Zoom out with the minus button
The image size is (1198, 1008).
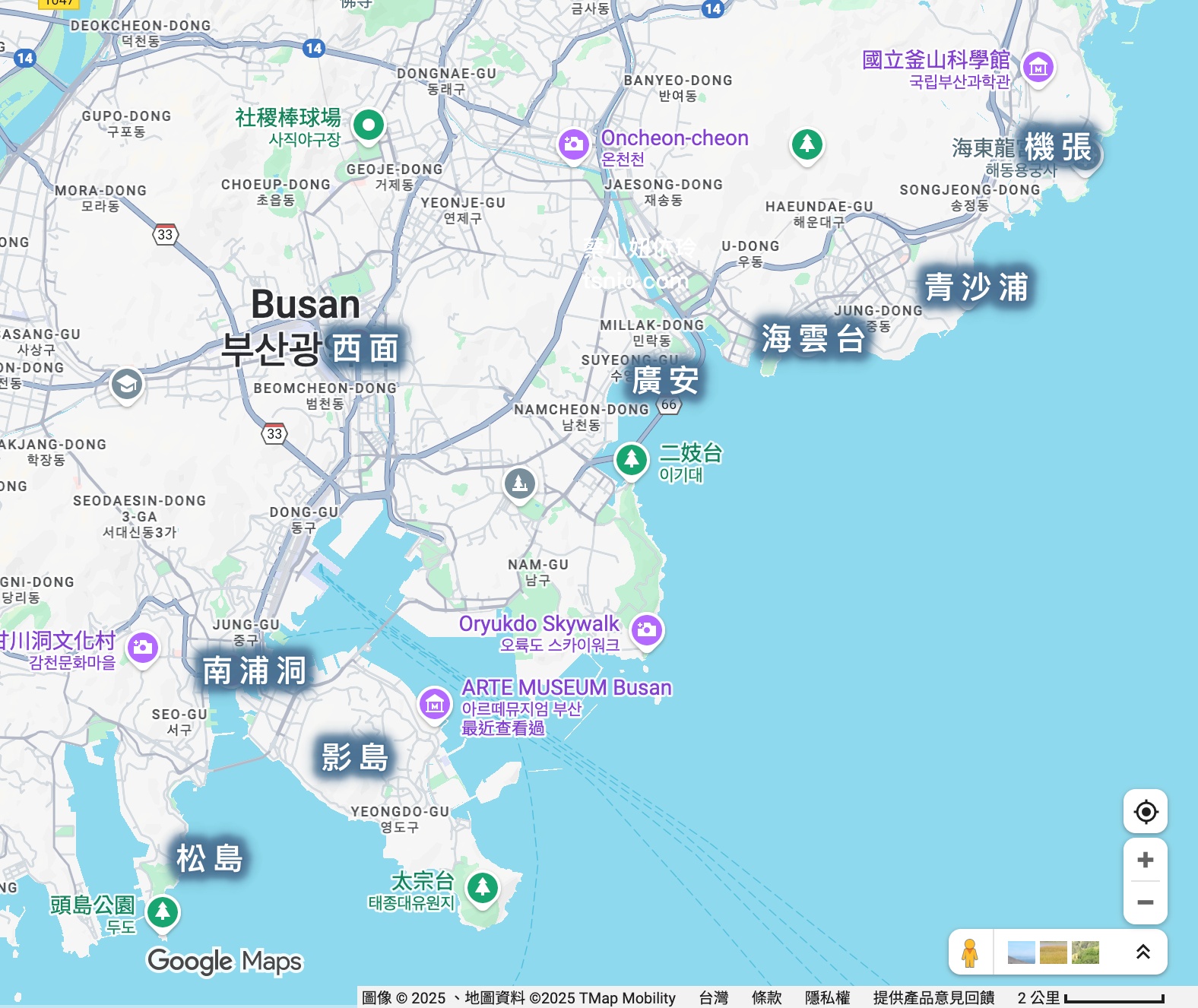pyautogui.click(x=1146, y=902)
